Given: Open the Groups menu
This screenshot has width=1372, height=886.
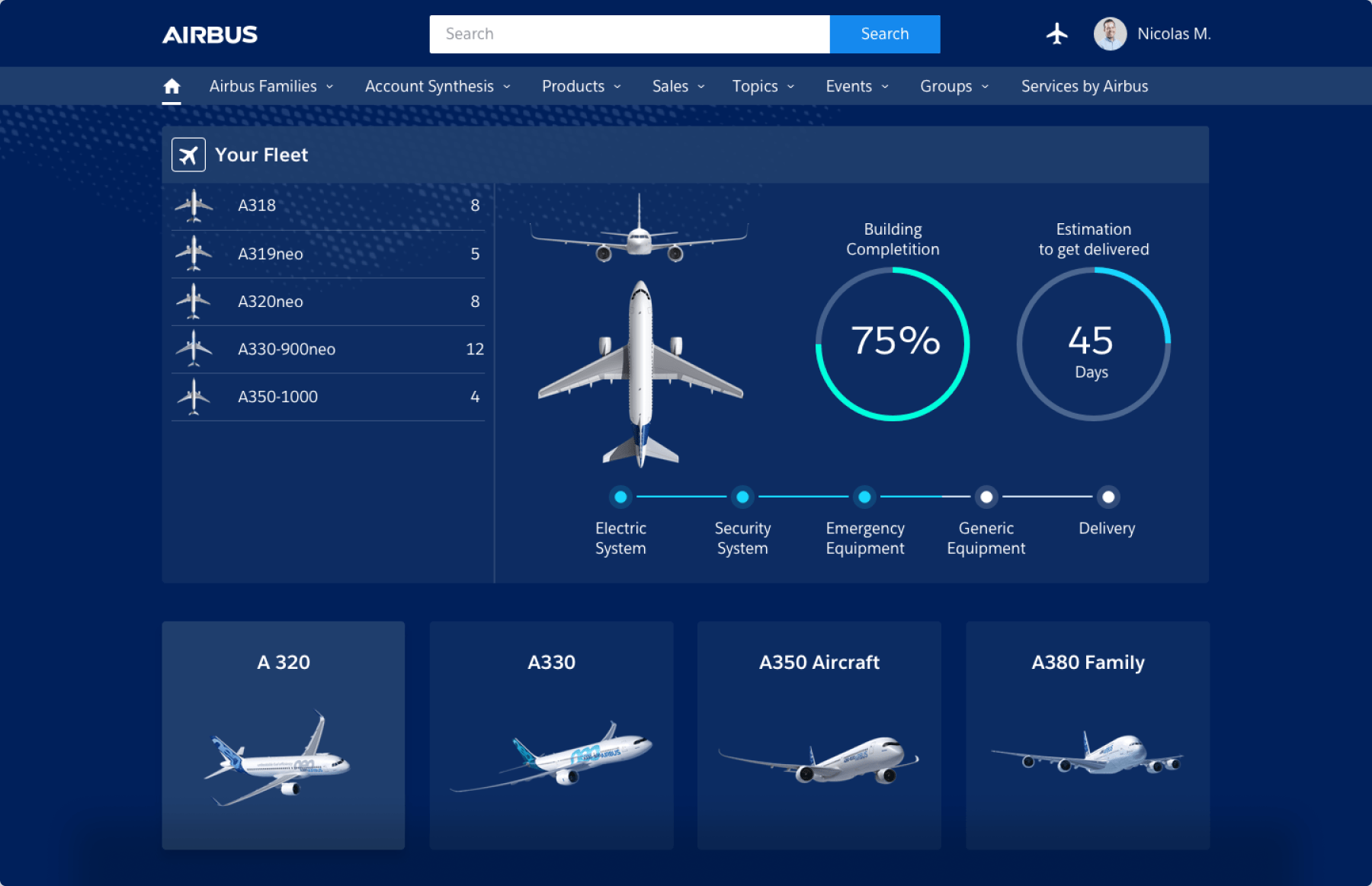Looking at the screenshot, I should tap(946, 86).
